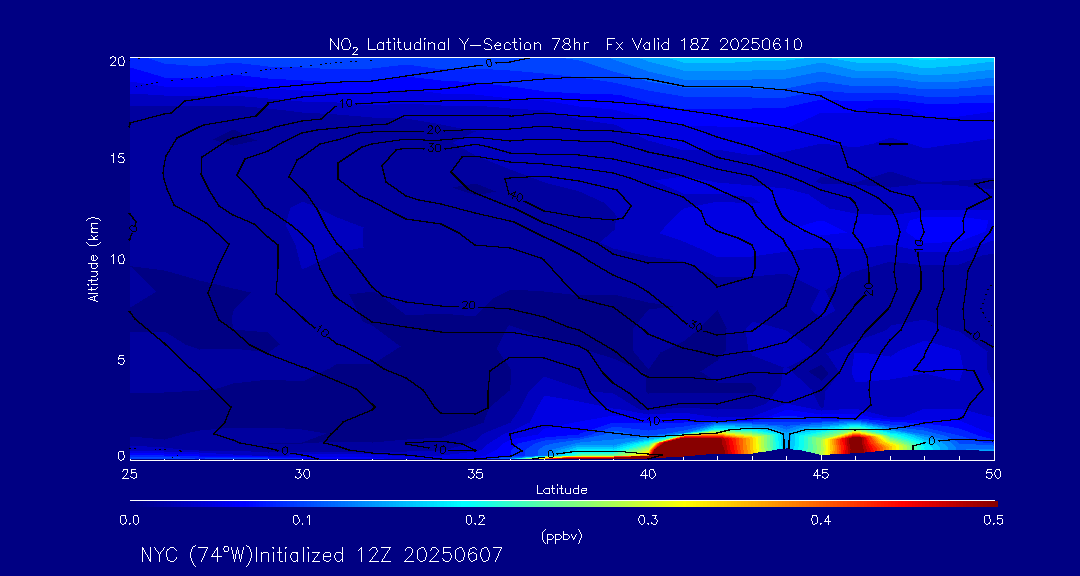
Task: Click the innermost contour label "40"
Action: (x=516, y=196)
